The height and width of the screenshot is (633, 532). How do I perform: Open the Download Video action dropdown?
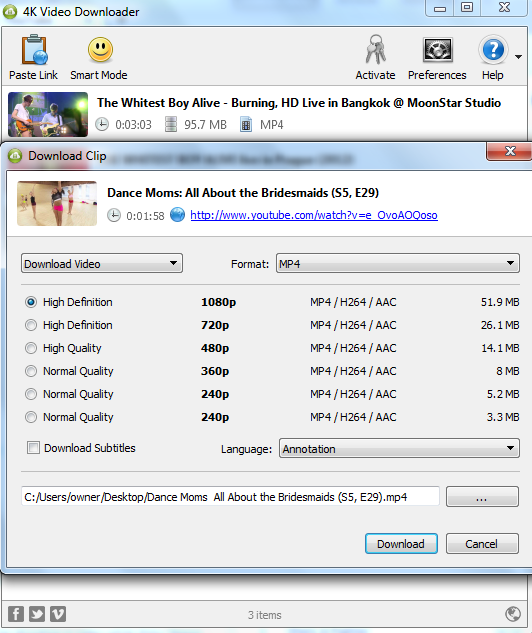click(x=102, y=263)
